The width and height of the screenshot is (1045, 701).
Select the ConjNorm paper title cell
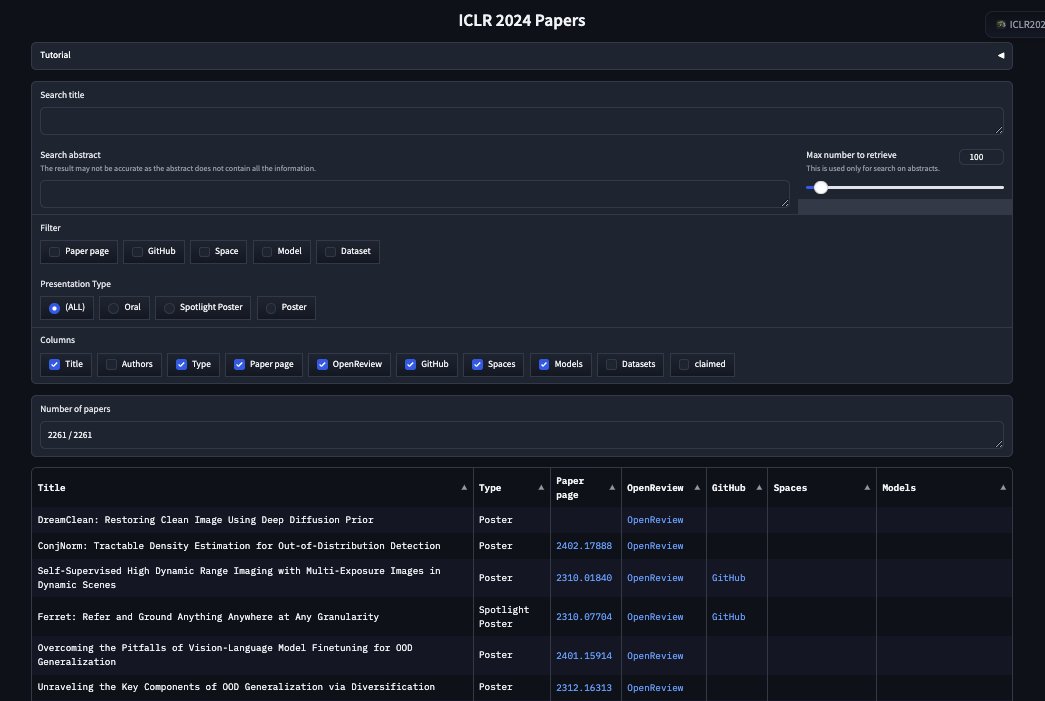(x=252, y=546)
